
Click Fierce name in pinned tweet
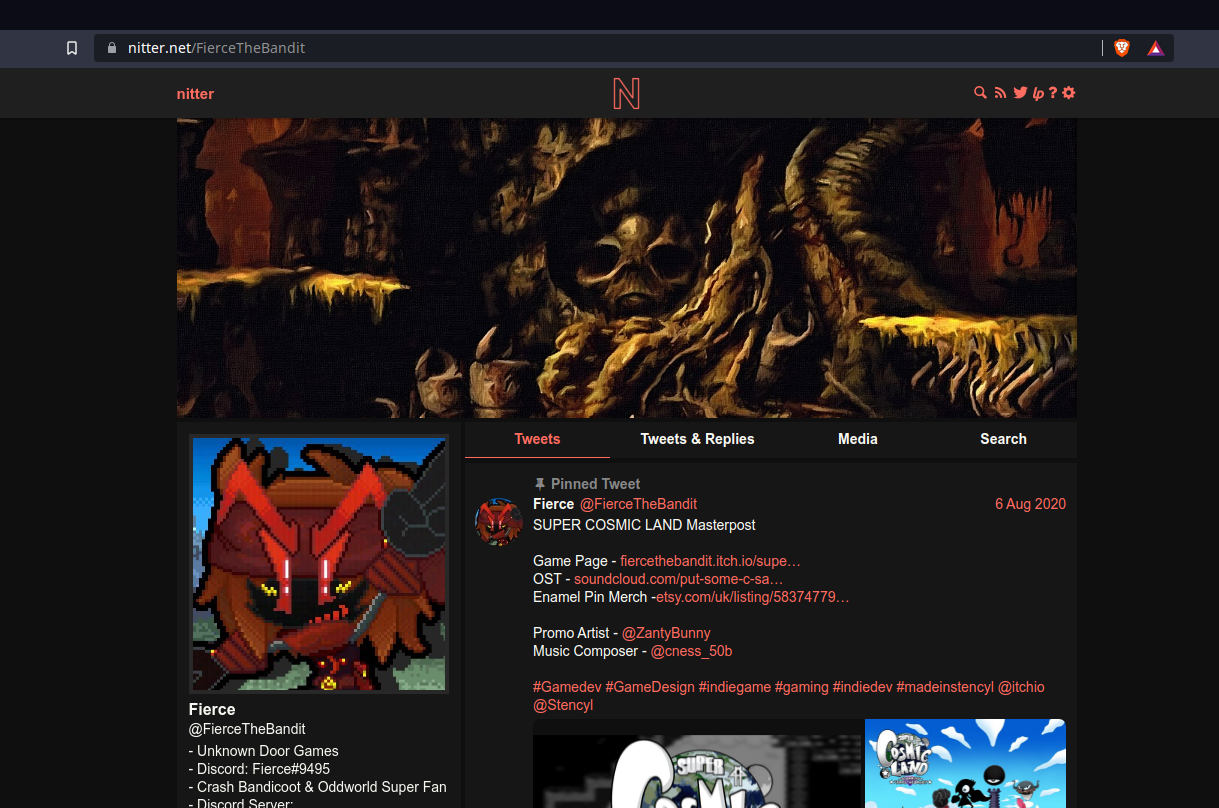[554, 504]
